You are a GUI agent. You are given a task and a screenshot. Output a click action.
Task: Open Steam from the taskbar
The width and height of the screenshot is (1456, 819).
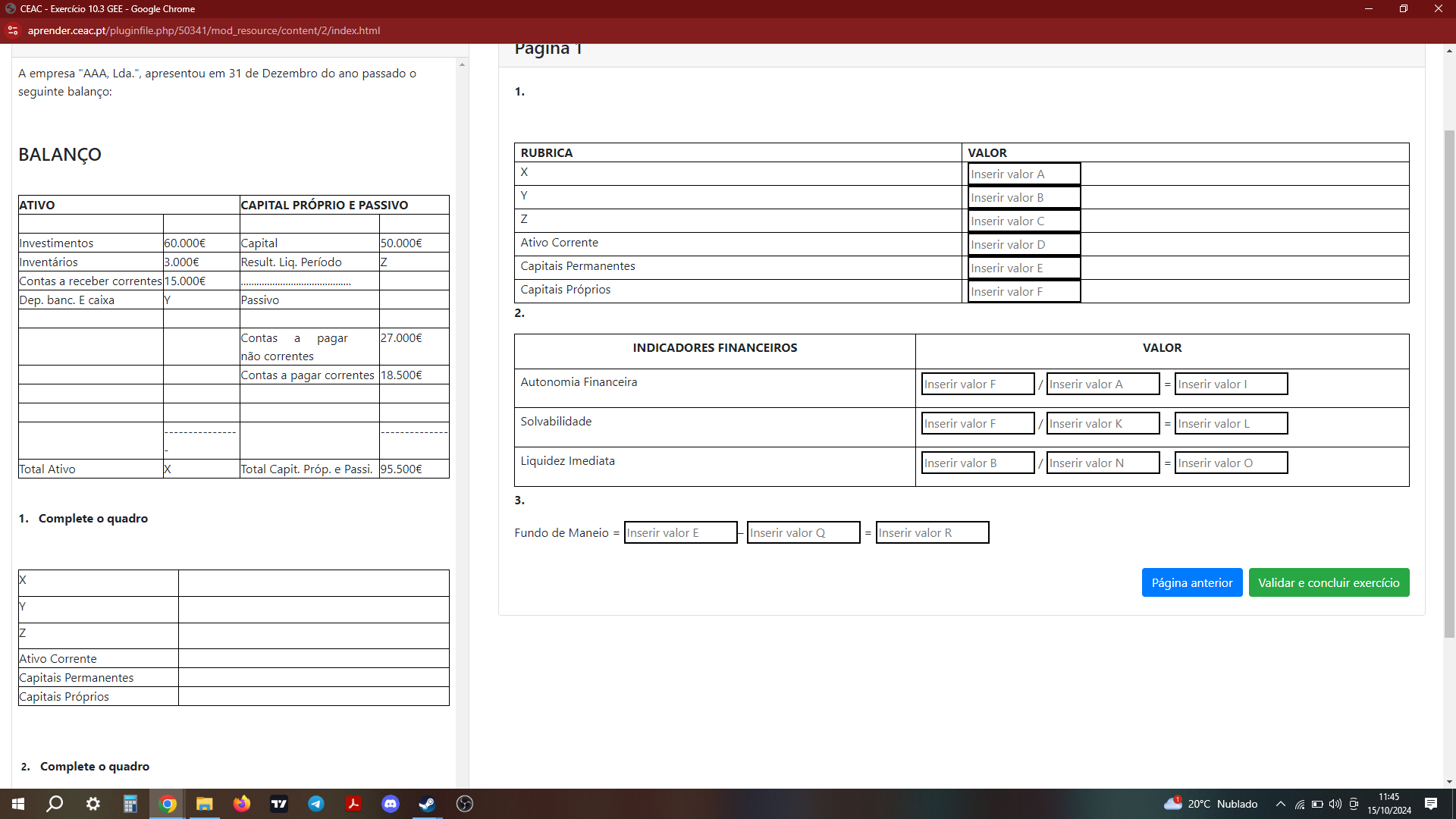pos(428,804)
